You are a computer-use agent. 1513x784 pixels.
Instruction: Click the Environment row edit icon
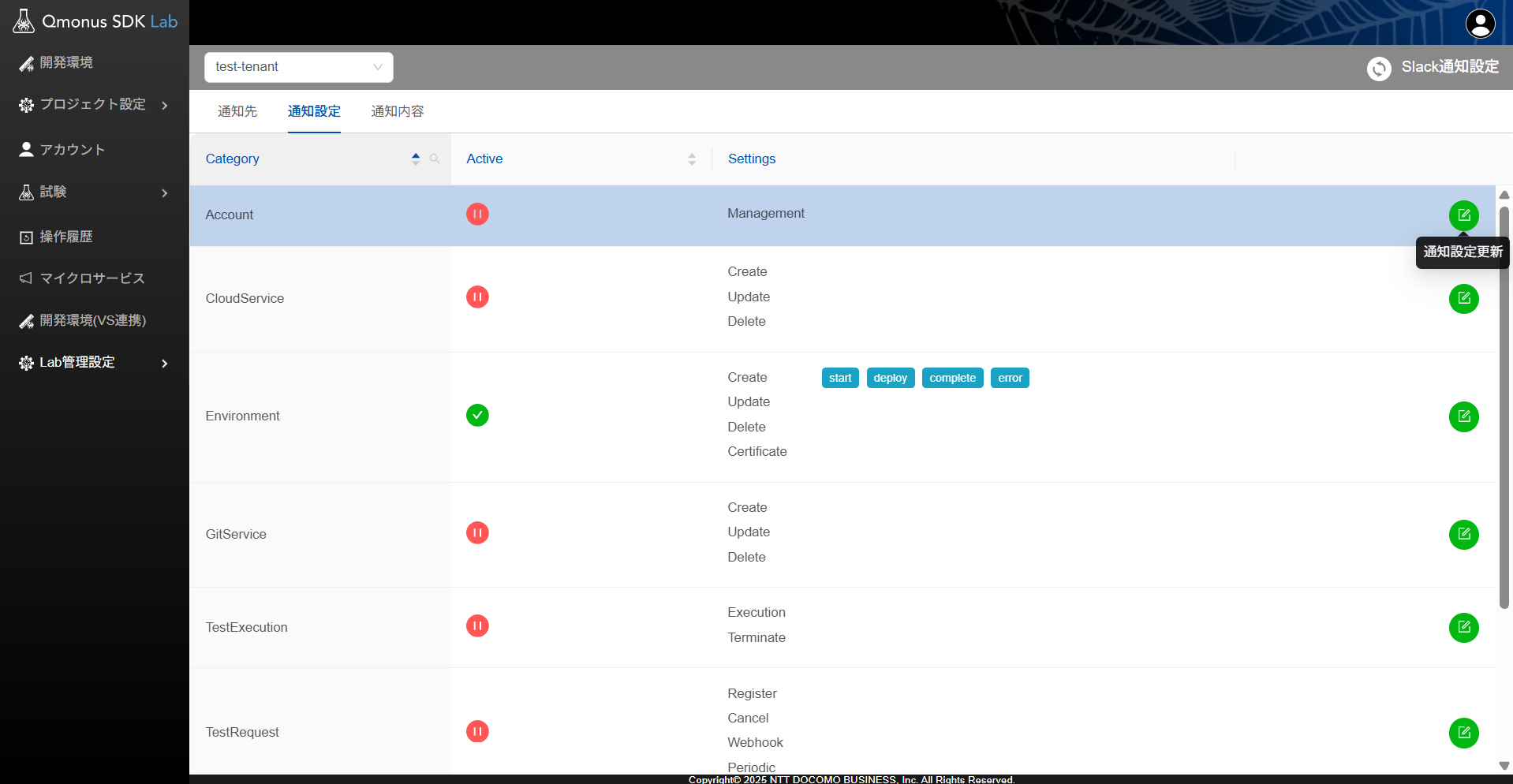click(x=1463, y=416)
